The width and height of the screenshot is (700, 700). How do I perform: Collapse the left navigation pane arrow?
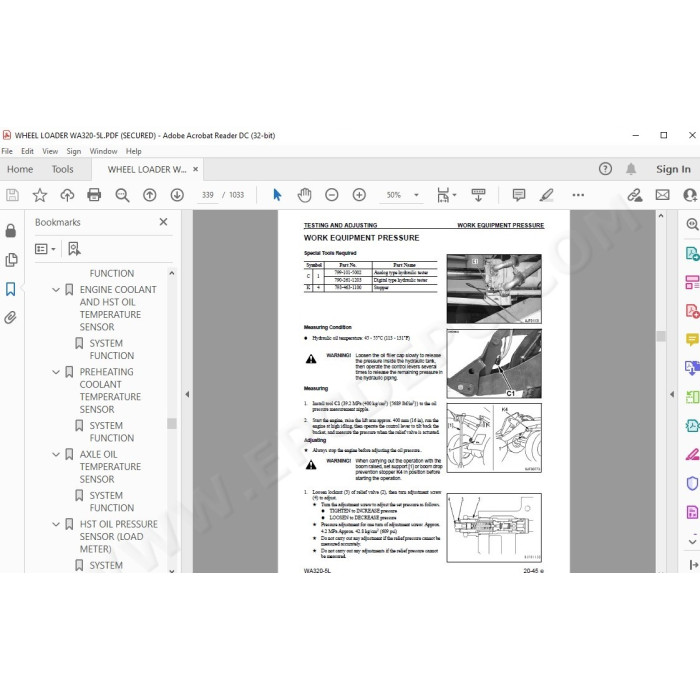pyautogui.click(x=188, y=394)
